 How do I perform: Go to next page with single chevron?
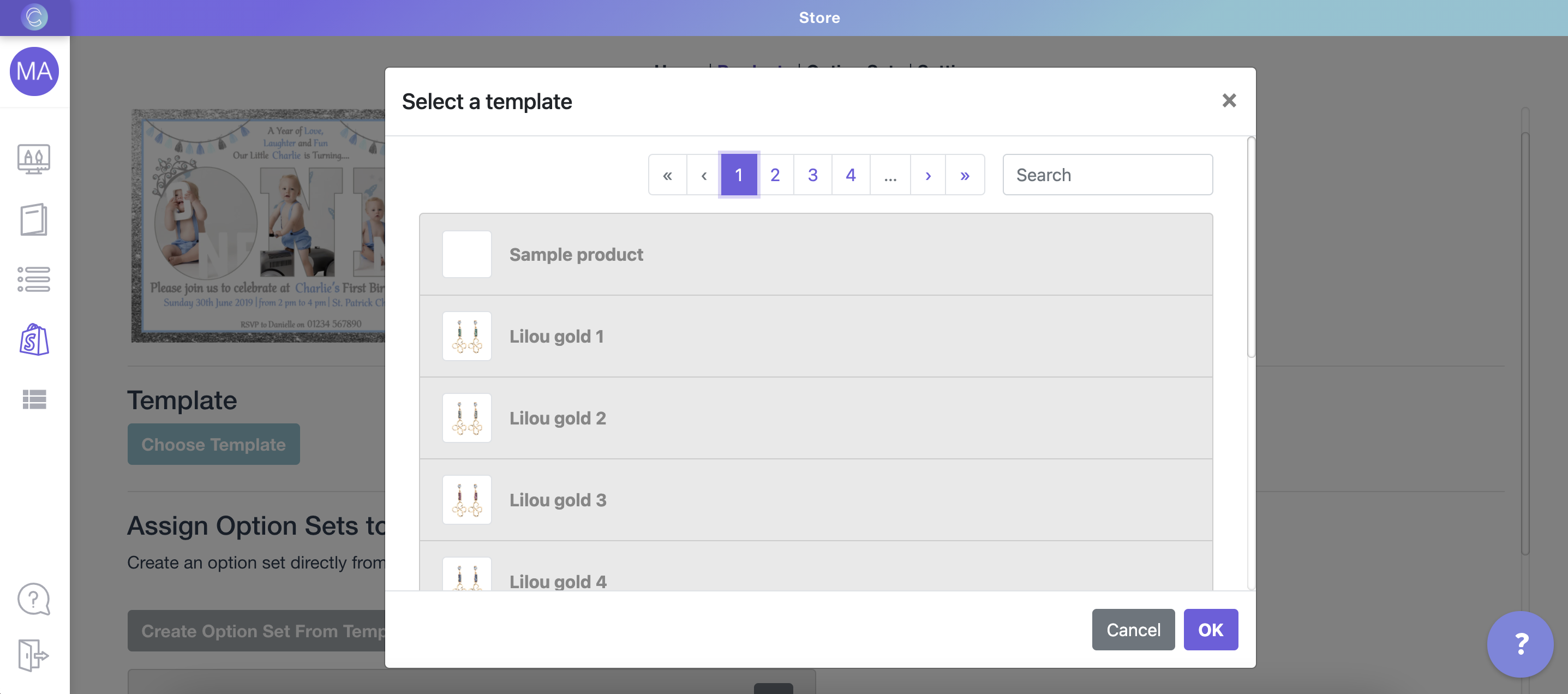(927, 175)
